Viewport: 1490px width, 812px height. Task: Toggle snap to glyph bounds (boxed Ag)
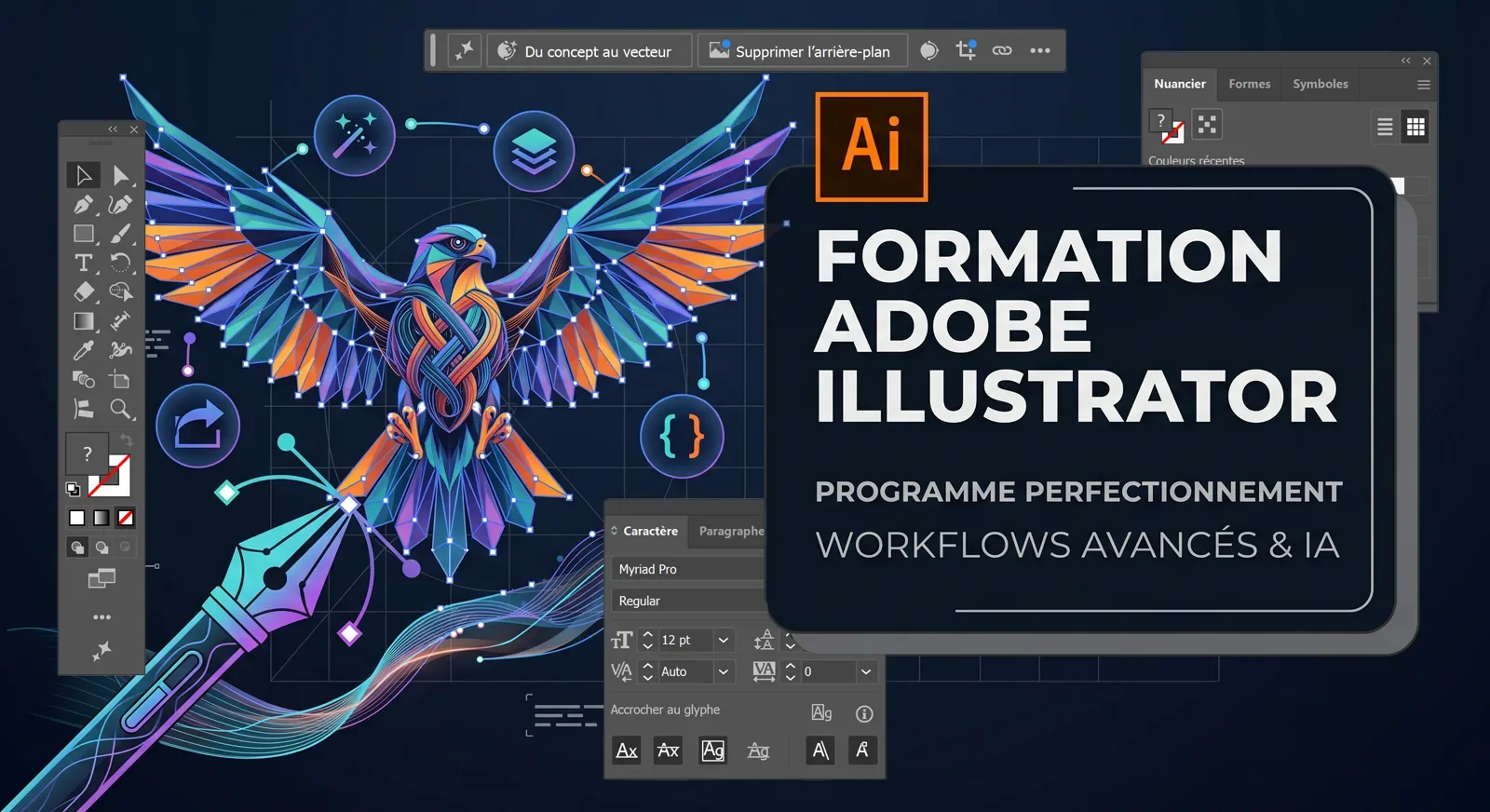click(712, 751)
